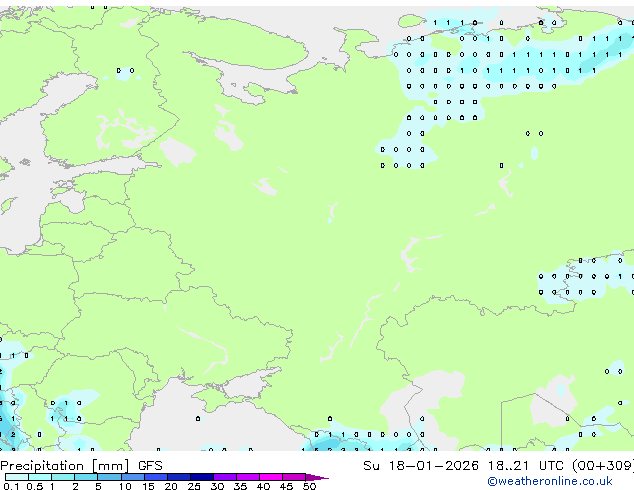Click the '35' legend scale label
The image size is (634, 490).
coord(240,486)
